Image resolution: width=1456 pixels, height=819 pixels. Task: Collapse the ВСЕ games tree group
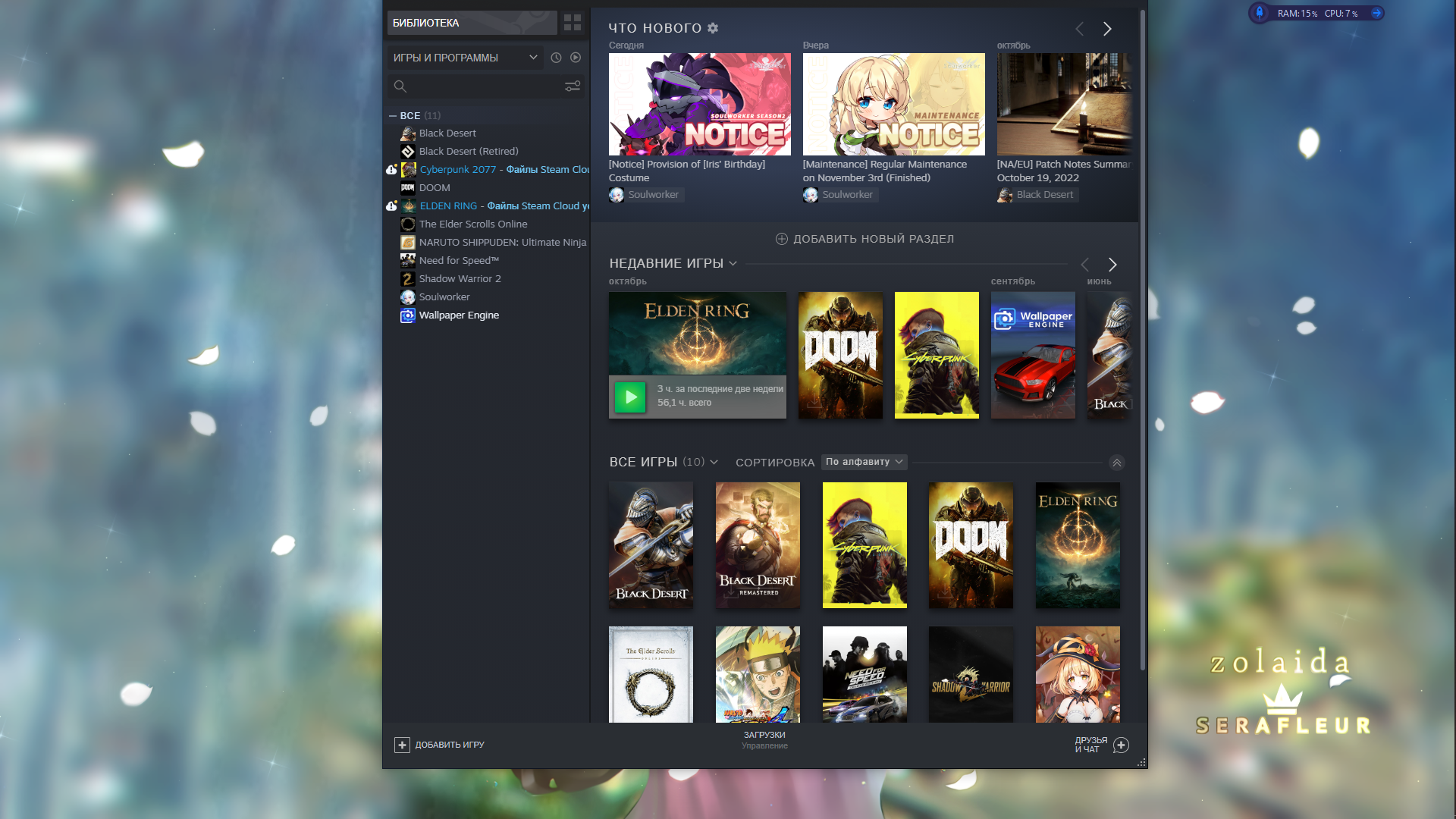pyautogui.click(x=393, y=116)
